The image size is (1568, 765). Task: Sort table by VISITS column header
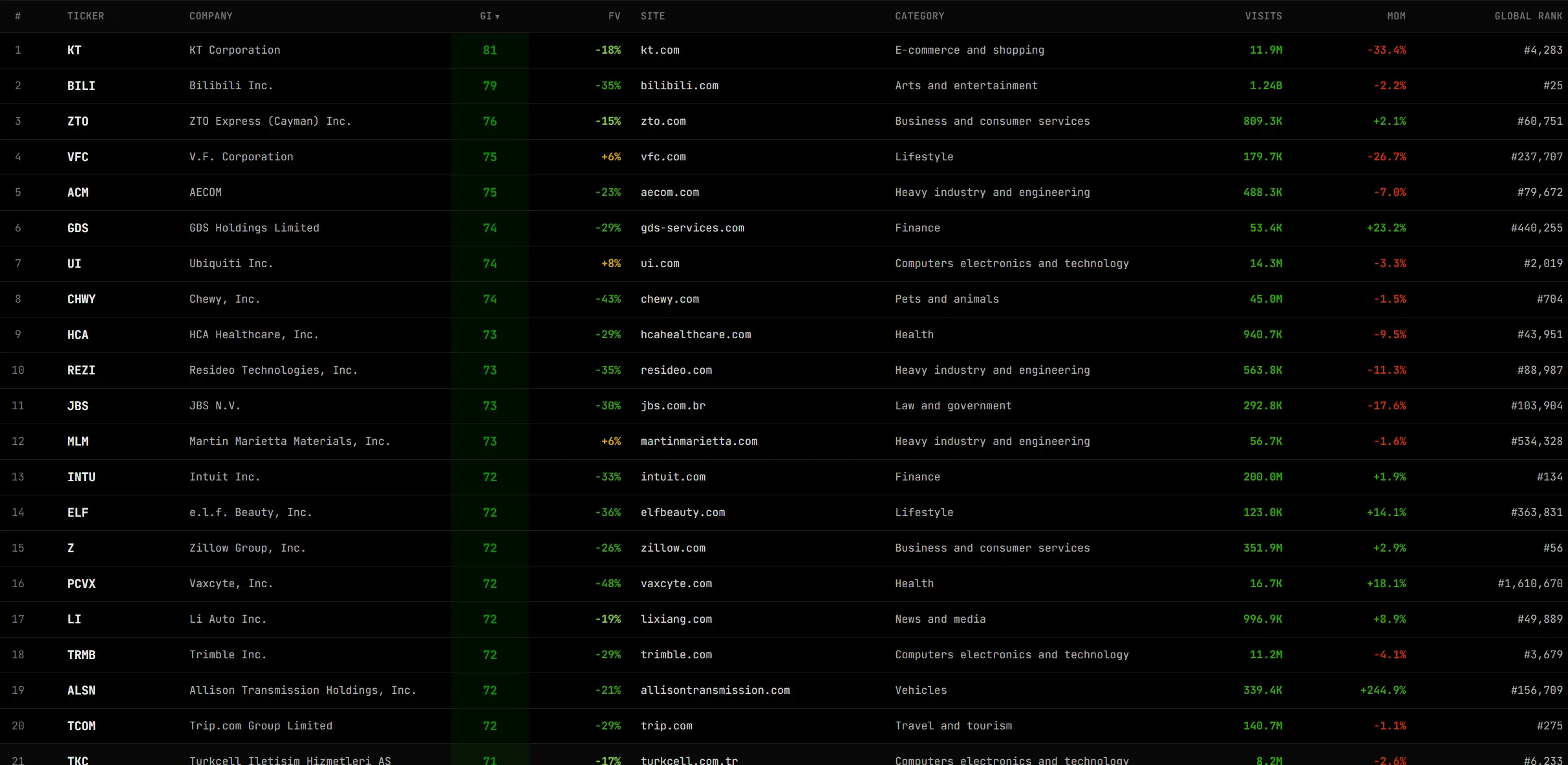[x=1263, y=16]
